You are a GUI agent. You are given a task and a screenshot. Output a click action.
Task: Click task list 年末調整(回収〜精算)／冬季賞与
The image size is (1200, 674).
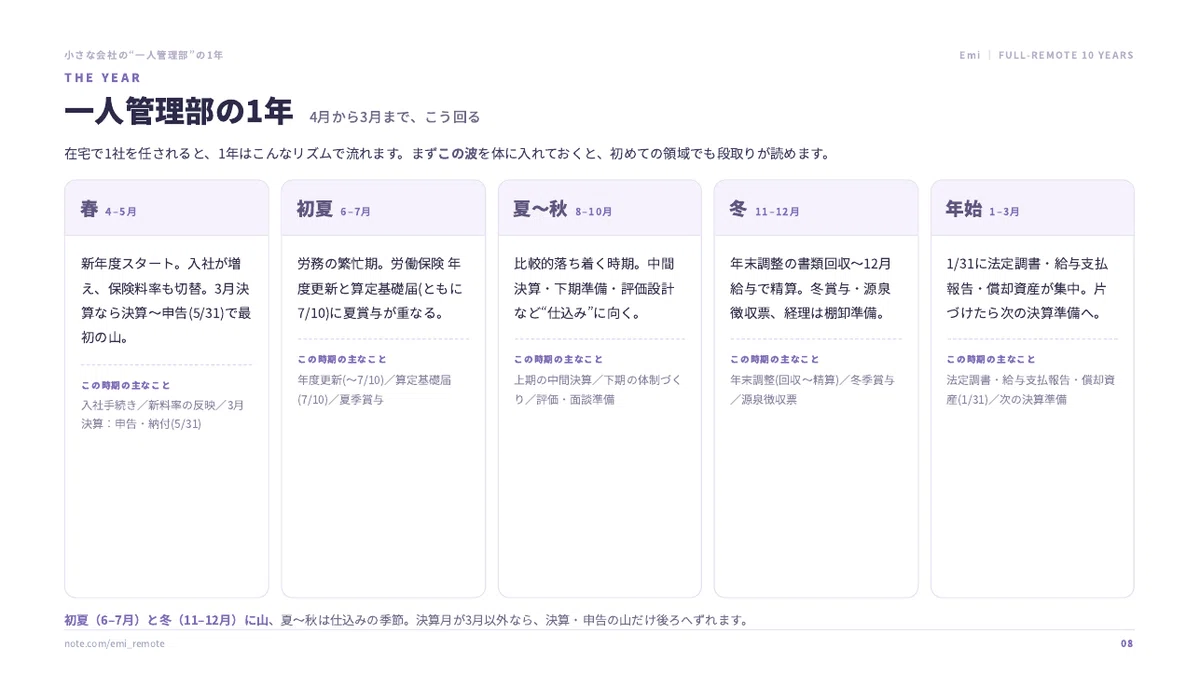pos(813,389)
